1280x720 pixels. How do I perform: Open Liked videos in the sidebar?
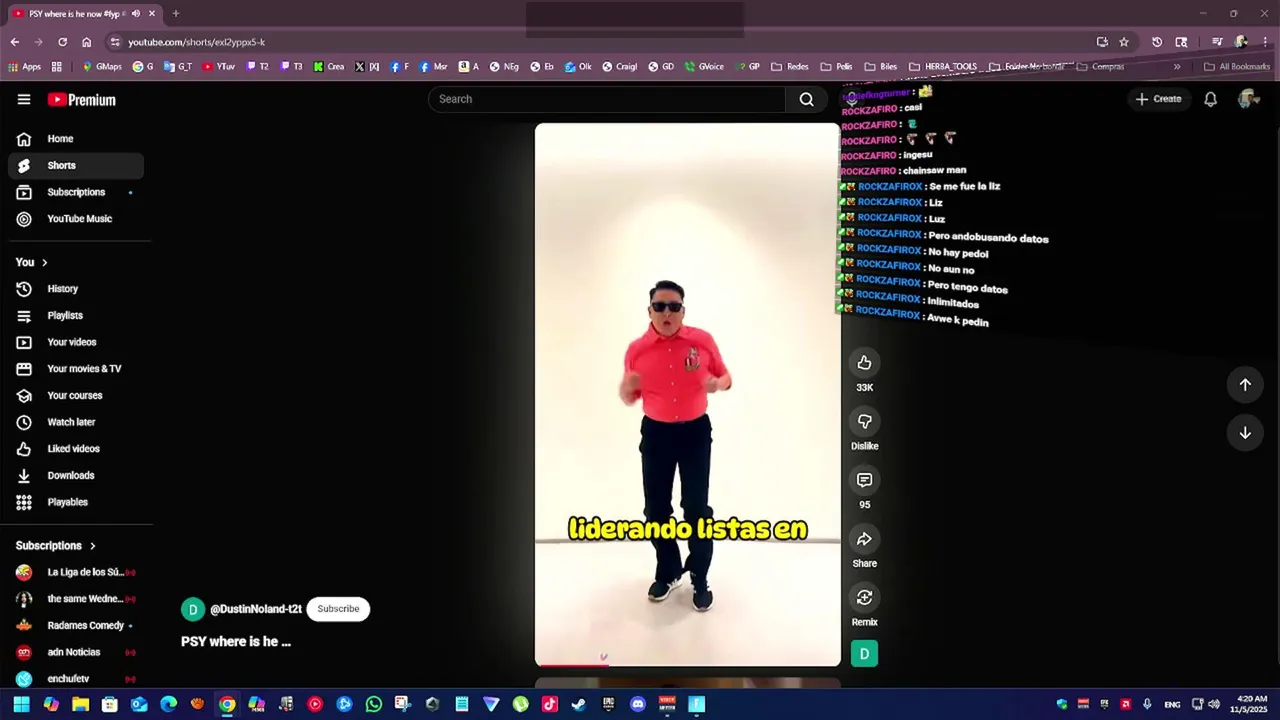pos(76,449)
